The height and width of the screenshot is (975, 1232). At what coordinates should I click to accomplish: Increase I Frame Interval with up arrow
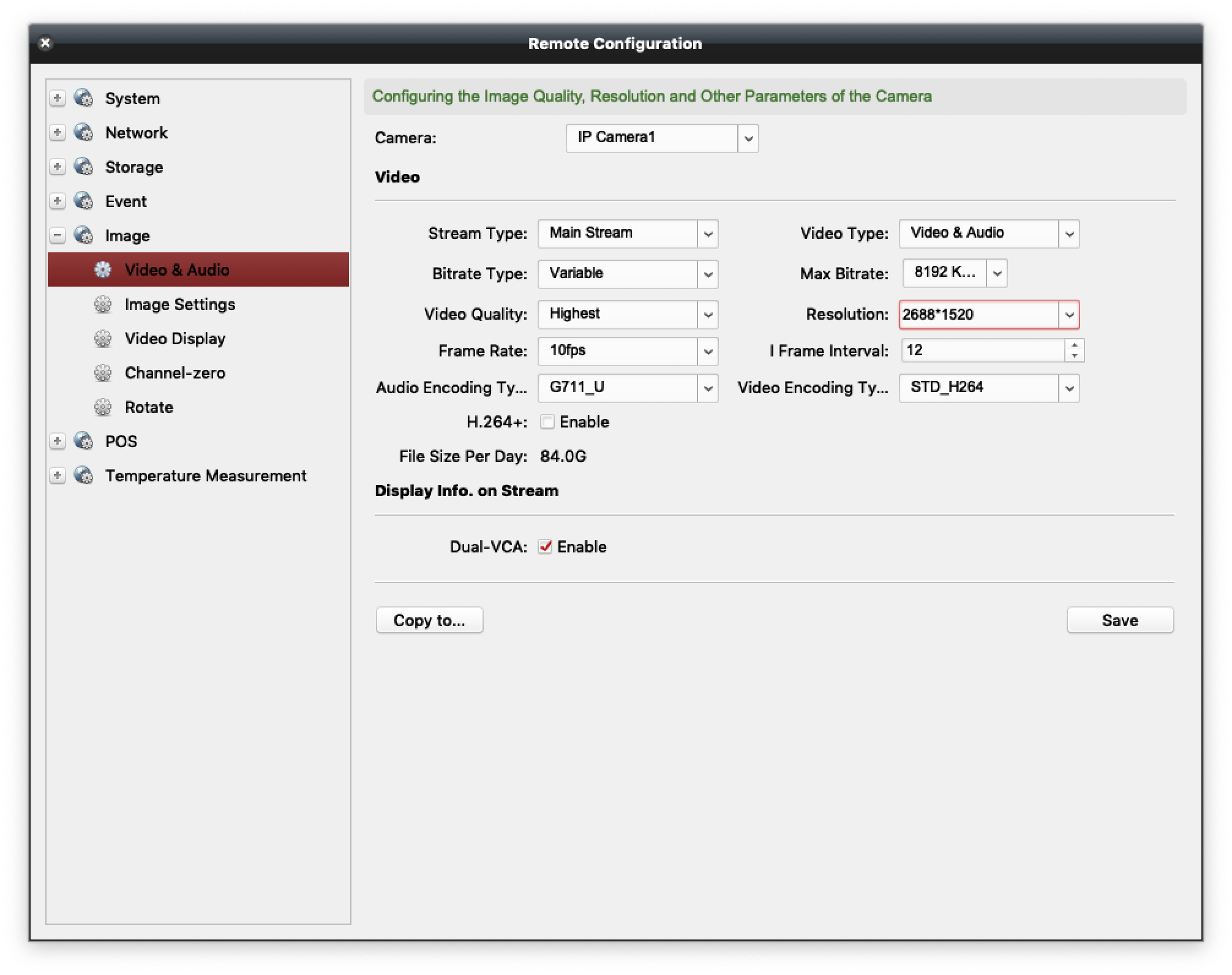1075,345
